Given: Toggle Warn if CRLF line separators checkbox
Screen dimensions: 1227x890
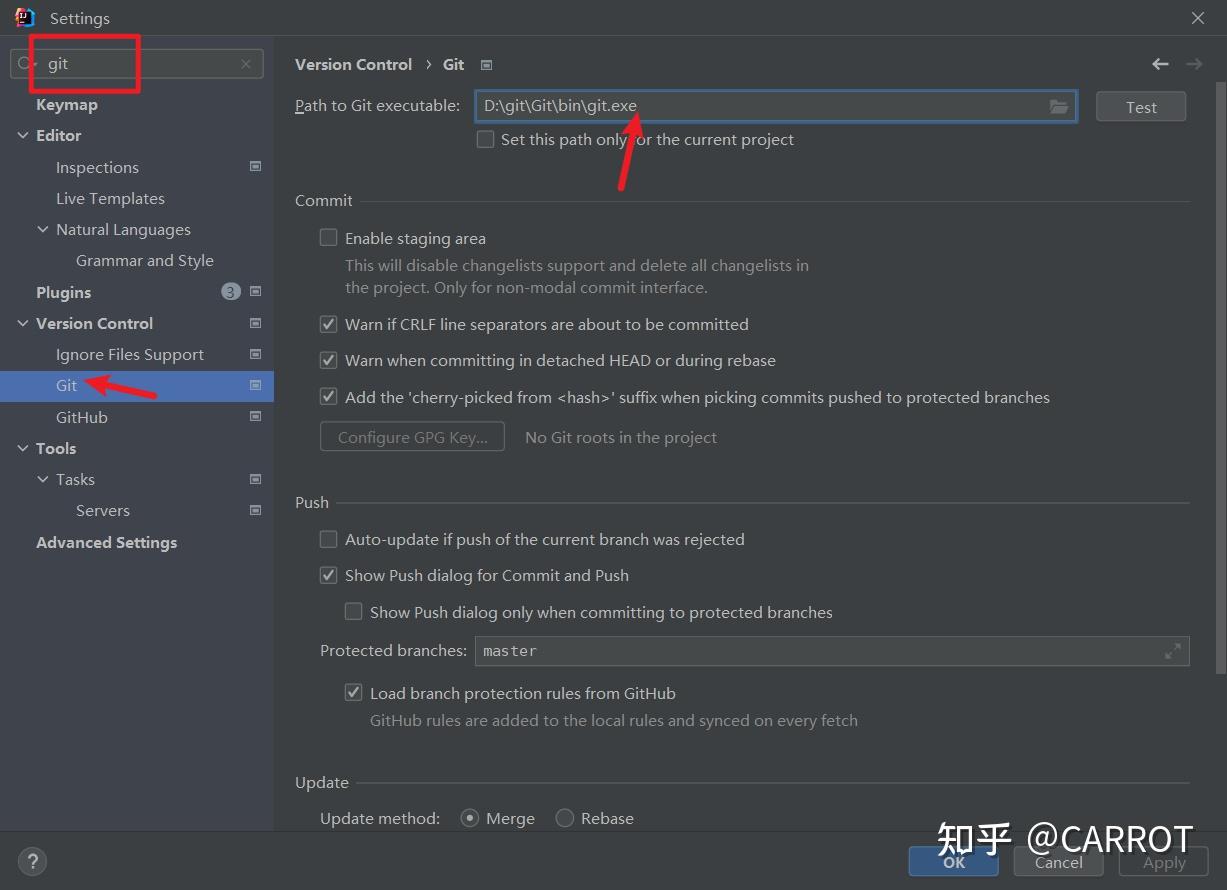Looking at the screenshot, I should pos(328,324).
